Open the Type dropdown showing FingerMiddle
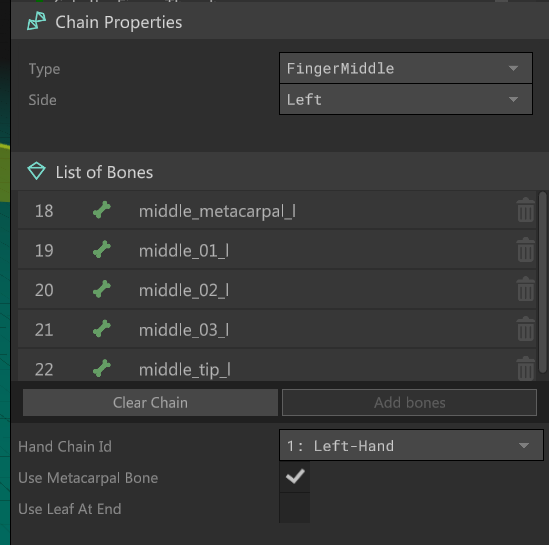The height and width of the screenshot is (545, 549). [406, 68]
